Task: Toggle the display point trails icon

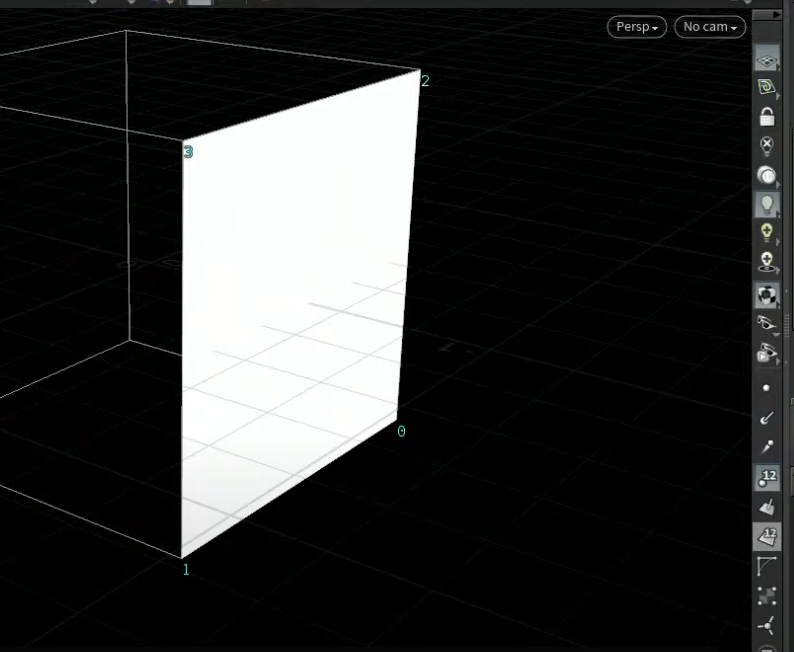Action: click(x=767, y=447)
